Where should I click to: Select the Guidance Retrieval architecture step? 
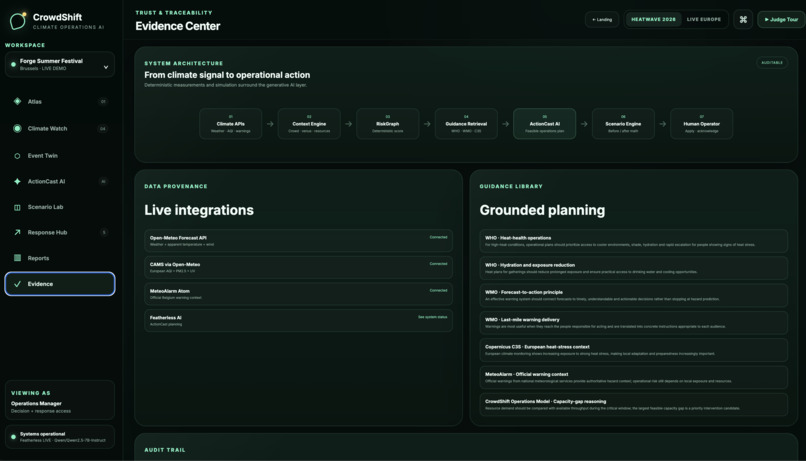(x=466, y=124)
